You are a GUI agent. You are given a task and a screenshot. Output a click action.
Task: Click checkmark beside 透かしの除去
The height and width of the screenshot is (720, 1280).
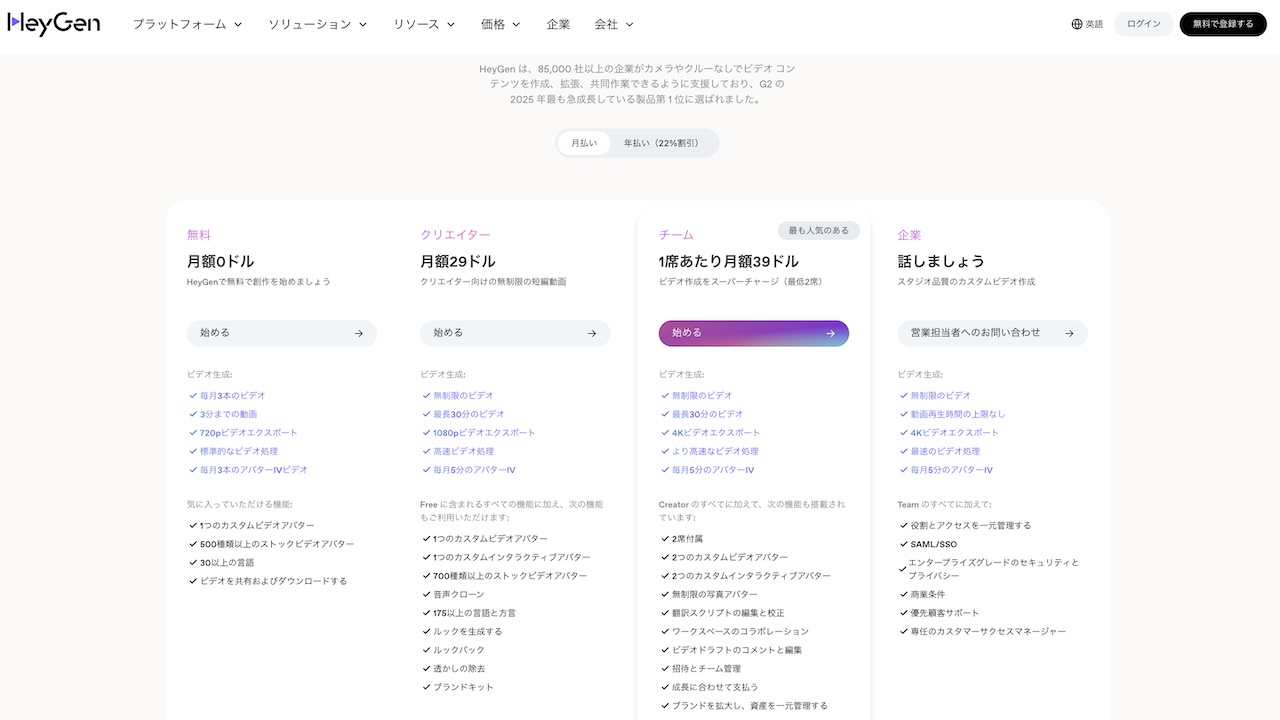coord(426,668)
